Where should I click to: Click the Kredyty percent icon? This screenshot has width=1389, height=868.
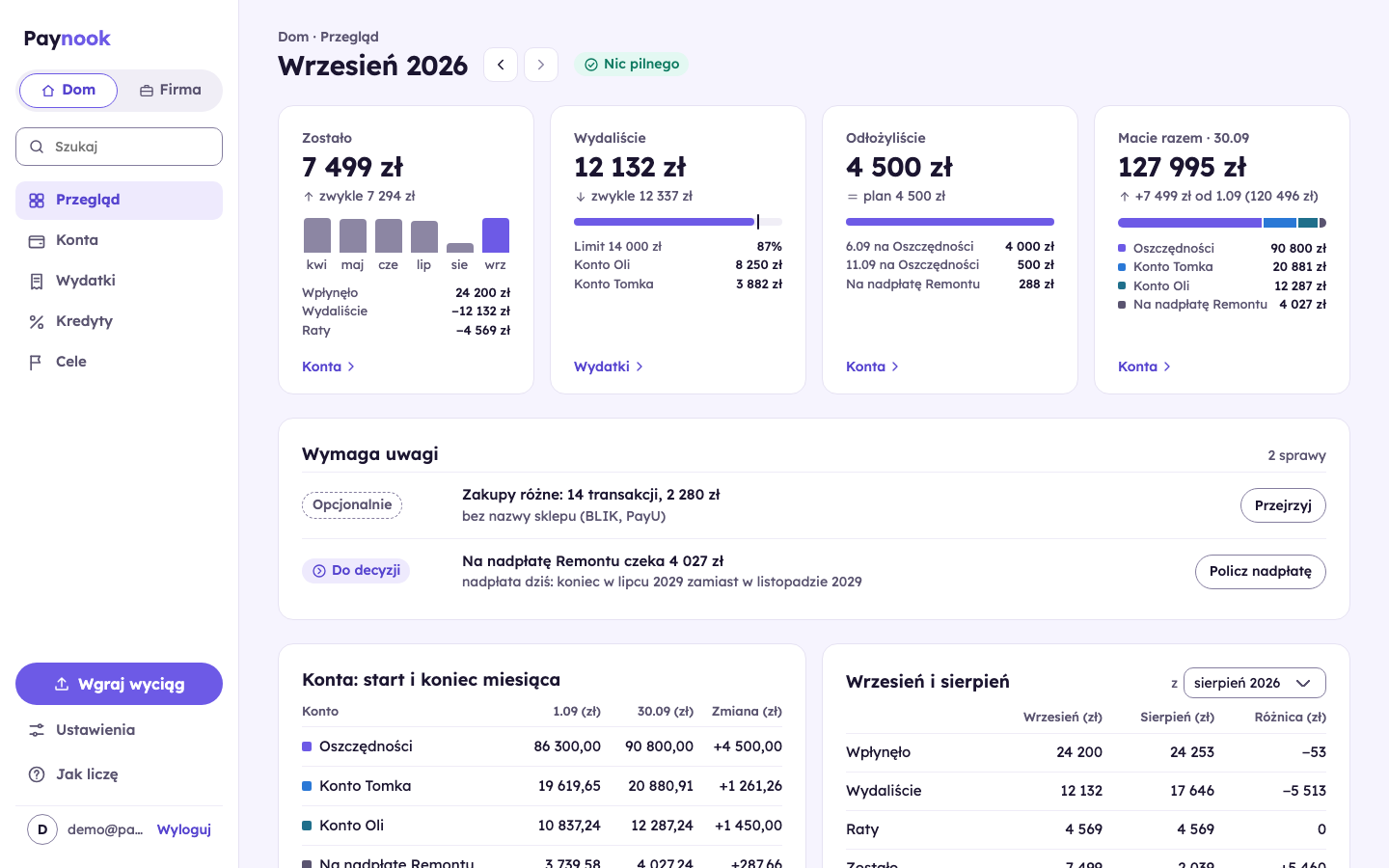[37, 322]
